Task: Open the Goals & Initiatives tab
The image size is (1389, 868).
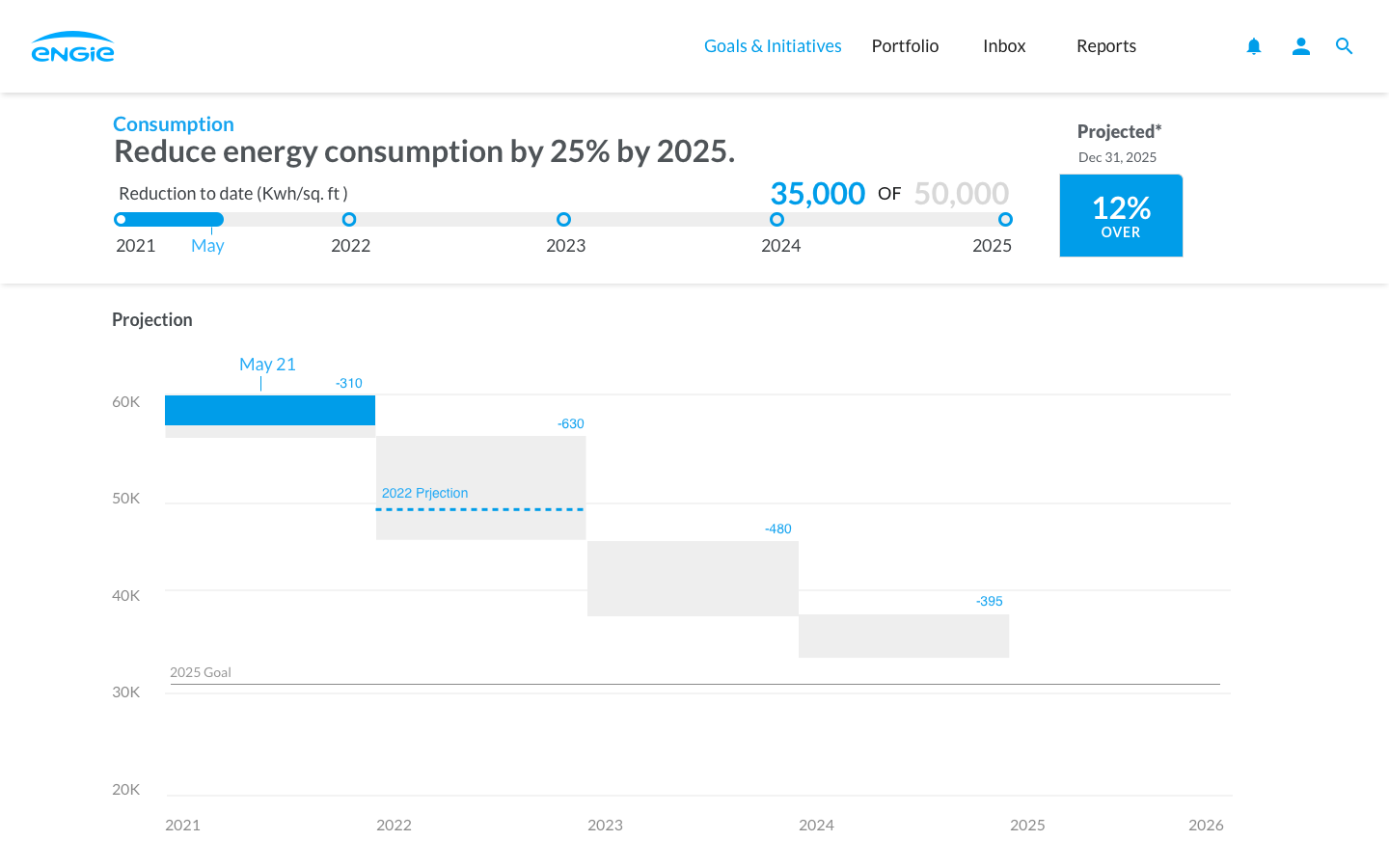Action: [x=773, y=46]
